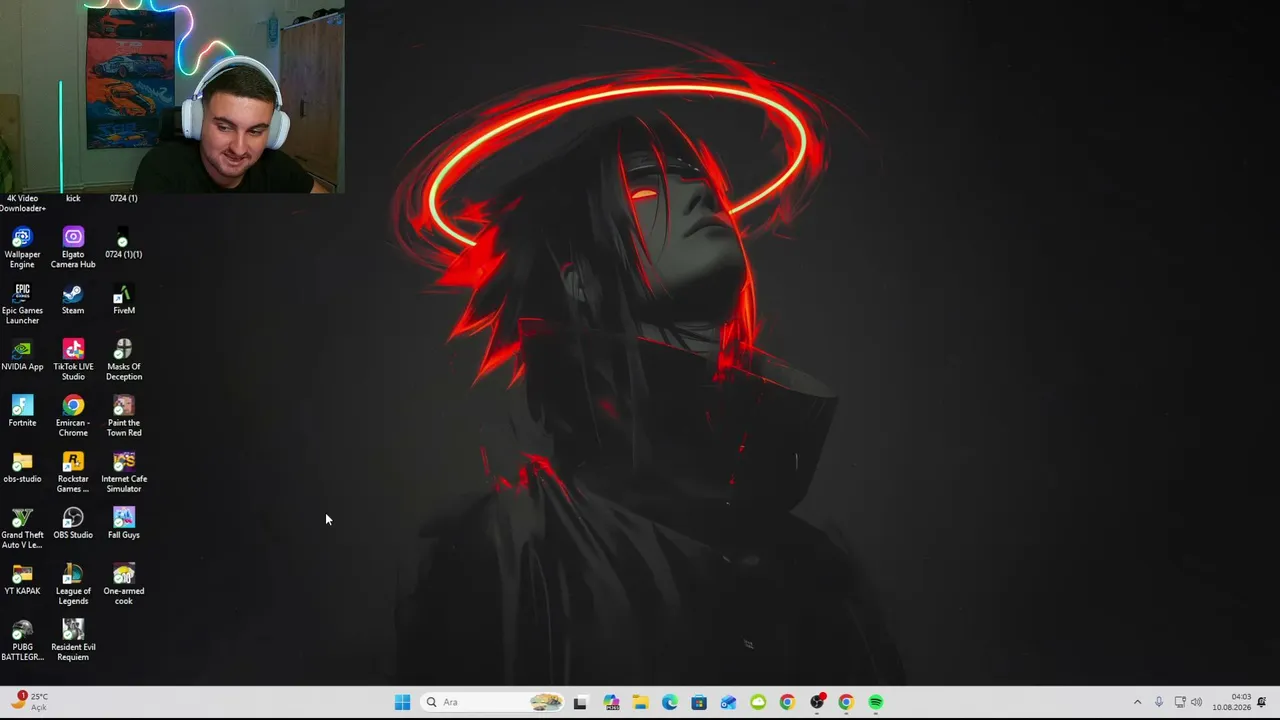Click the Chrome taskbar icon beside the green cloud
The height and width of the screenshot is (720, 1280).
tap(787, 702)
